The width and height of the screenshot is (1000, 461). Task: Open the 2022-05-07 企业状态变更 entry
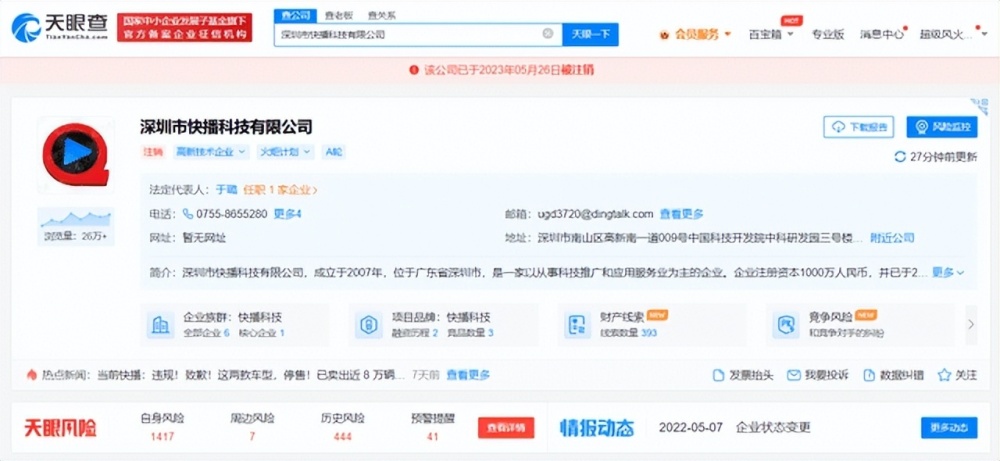tap(735, 428)
